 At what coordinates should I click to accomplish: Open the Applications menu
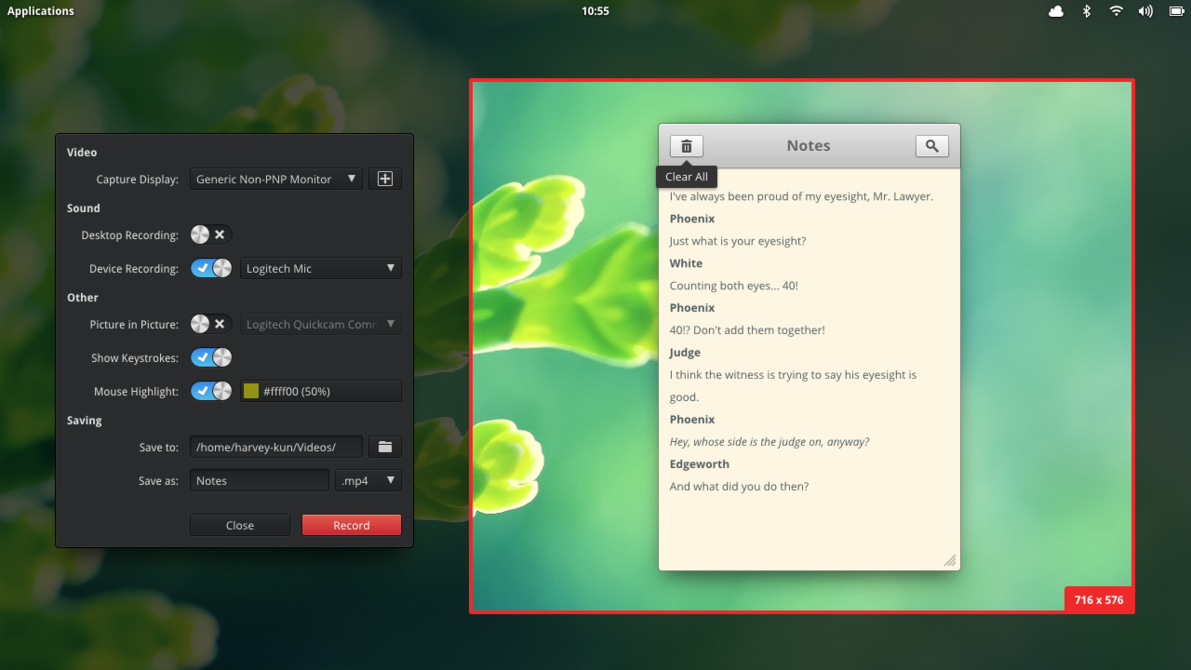coord(41,11)
